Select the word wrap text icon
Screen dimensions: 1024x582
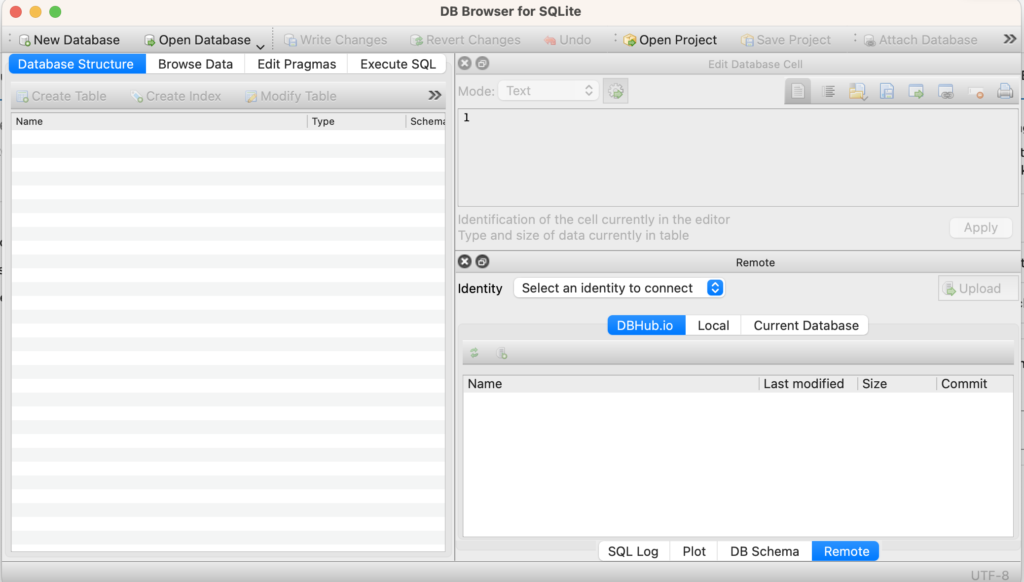tap(830, 91)
